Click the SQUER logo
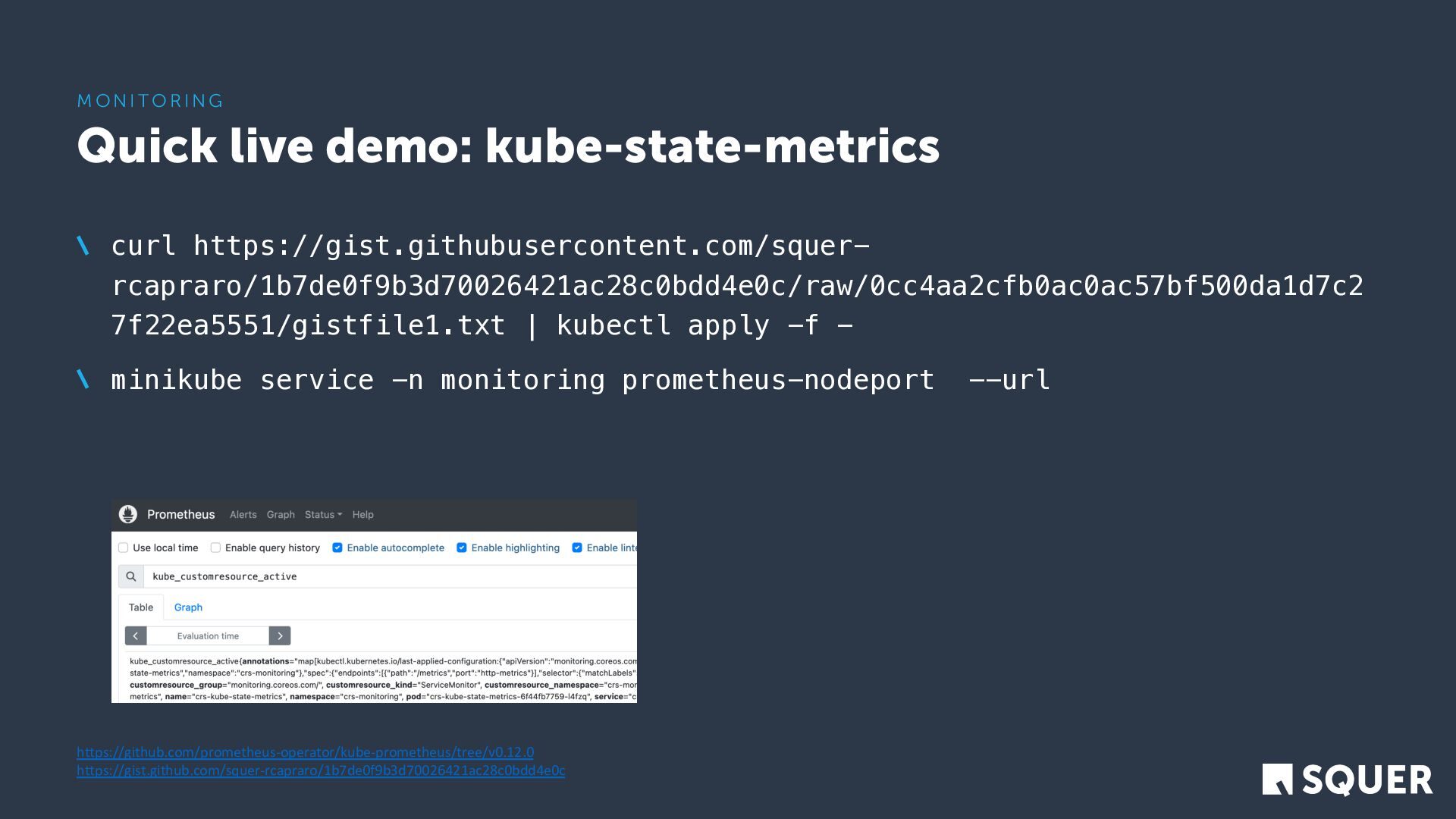The width and height of the screenshot is (1456, 819). 1347,780
